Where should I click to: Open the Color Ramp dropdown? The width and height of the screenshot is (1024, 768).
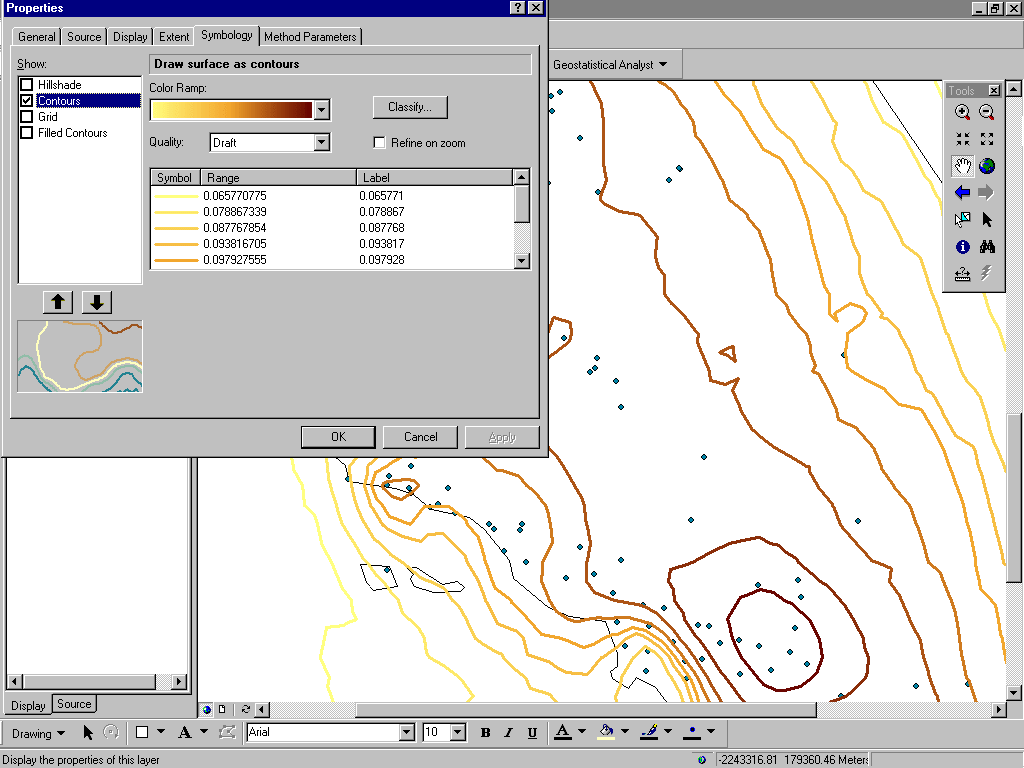point(322,109)
